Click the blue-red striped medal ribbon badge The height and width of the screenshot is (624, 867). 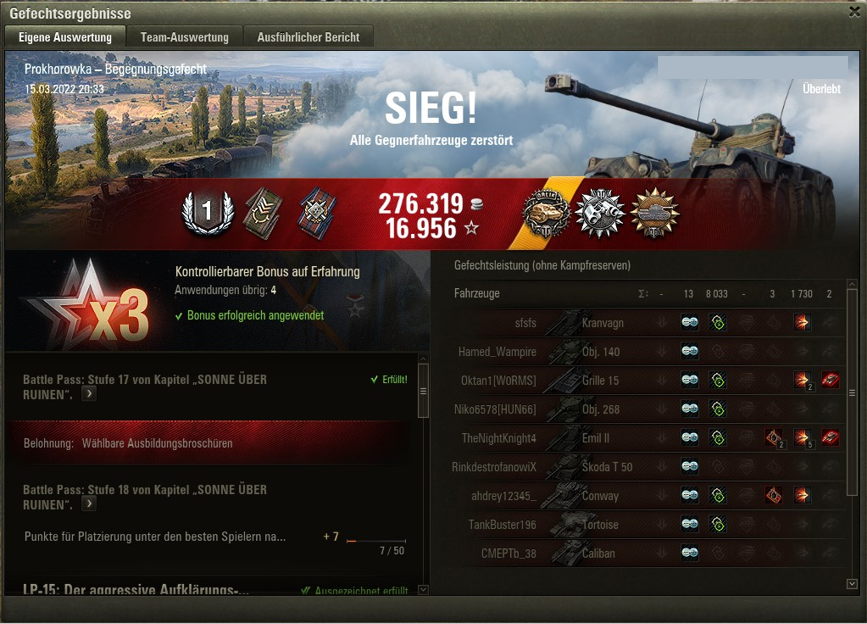(x=317, y=214)
